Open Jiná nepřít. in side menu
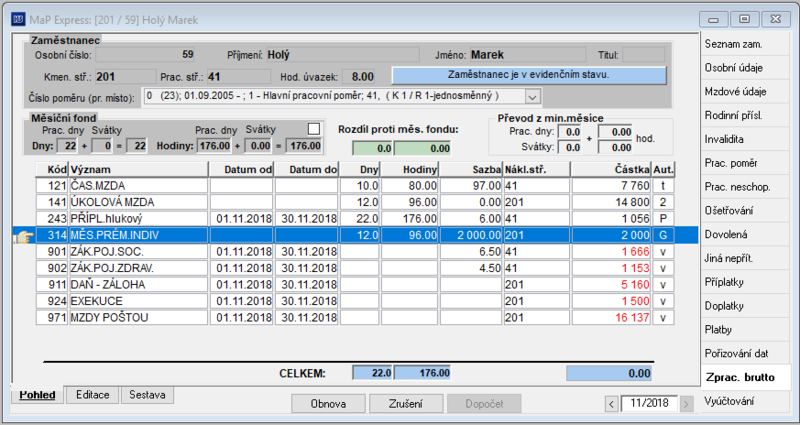The width and height of the screenshot is (800, 425). [745, 258]
